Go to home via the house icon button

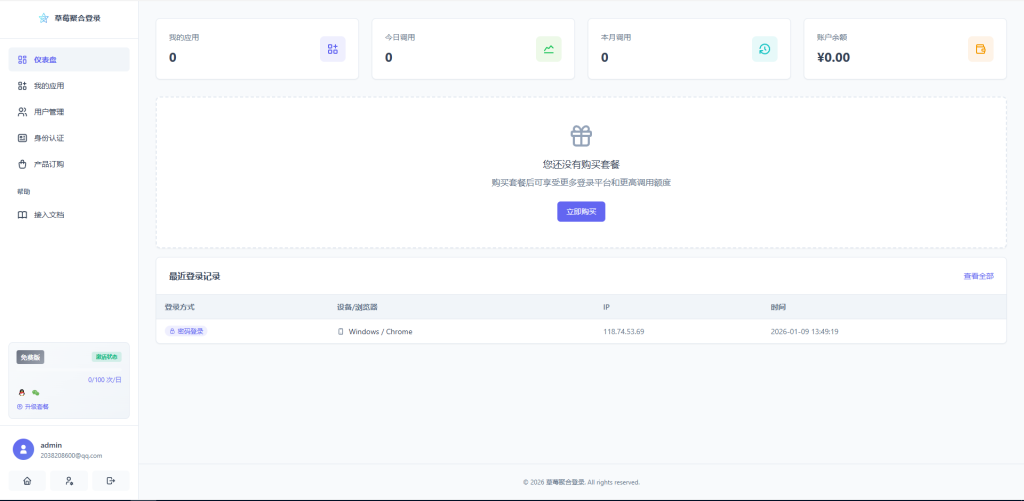pyautogui.click(x=27, y=481)
